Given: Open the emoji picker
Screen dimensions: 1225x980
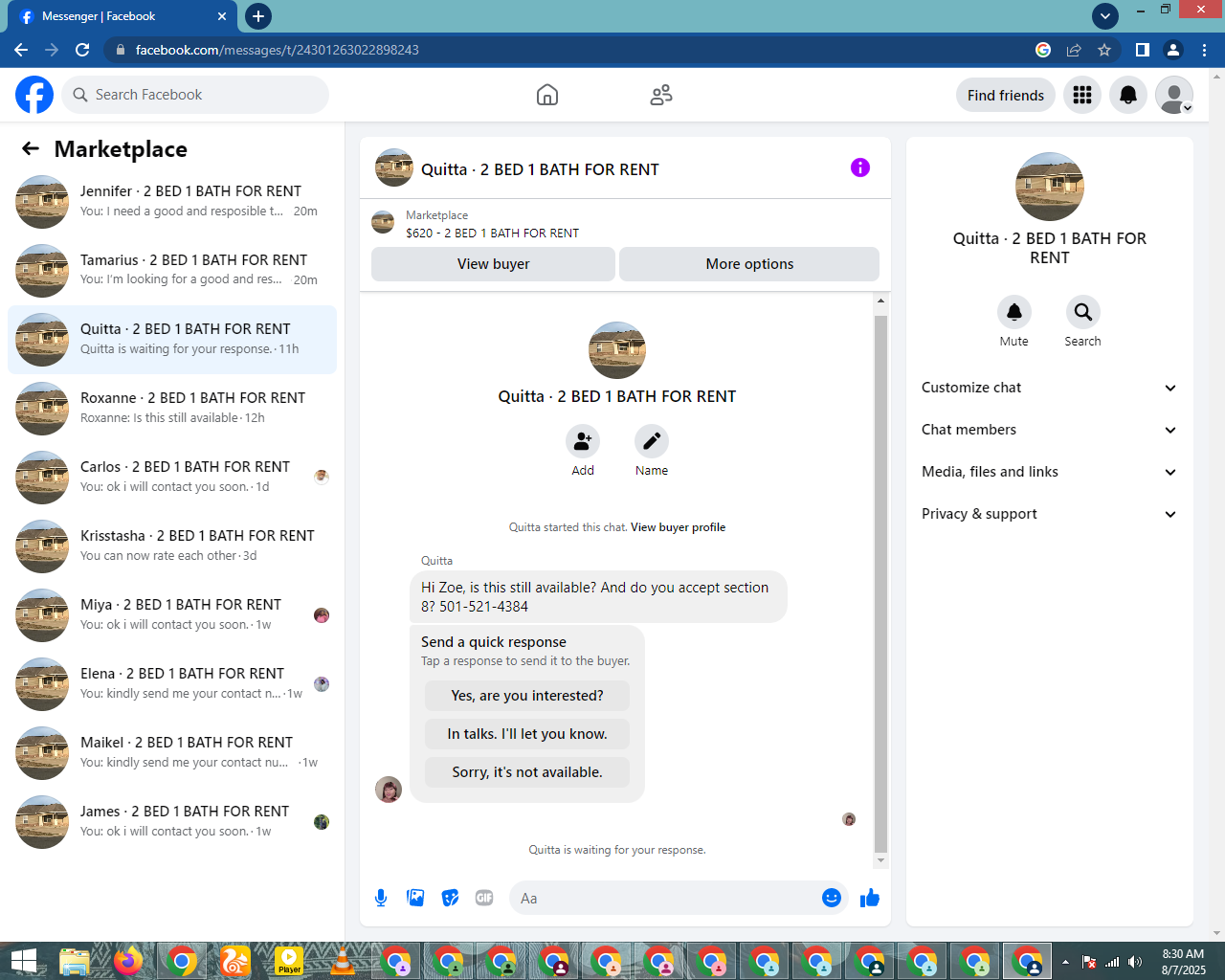Looking at the screenshot, I should click(832, 898).
